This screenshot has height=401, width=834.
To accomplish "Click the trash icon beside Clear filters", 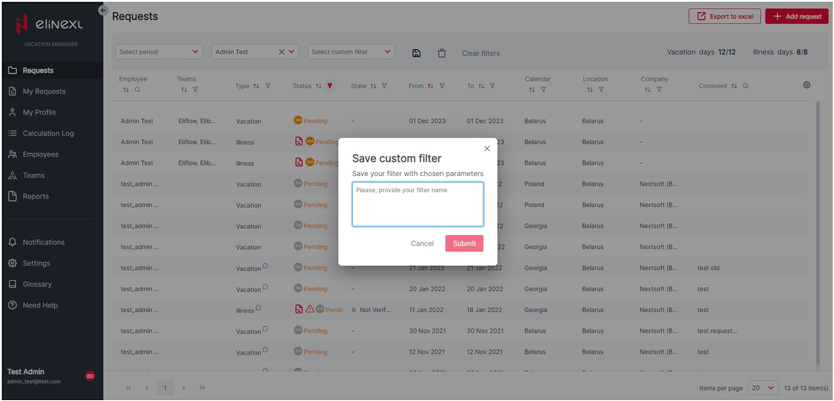I will tap(442, 53).
